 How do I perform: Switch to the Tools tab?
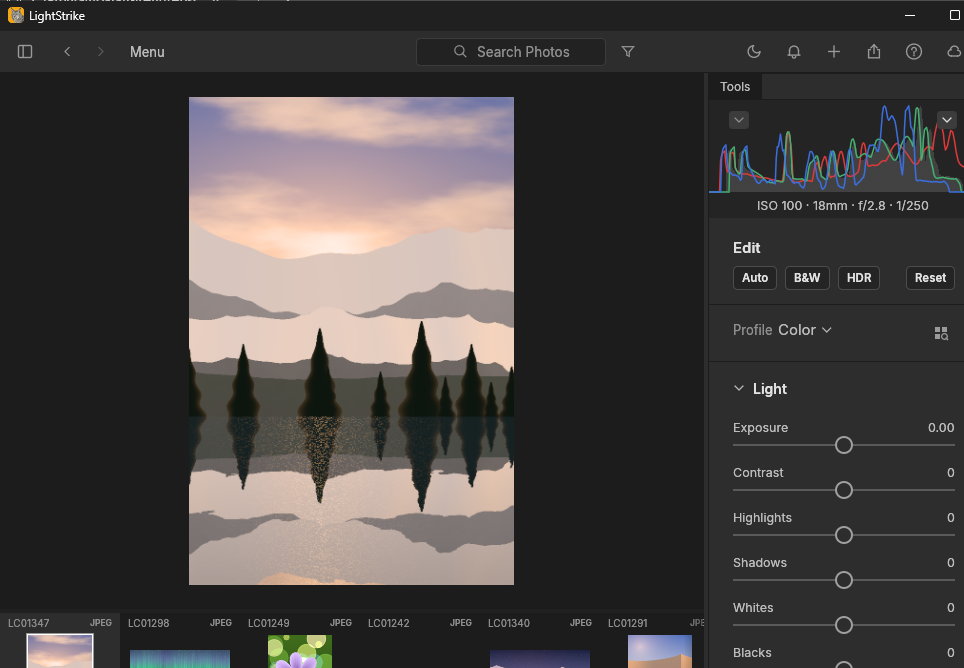(735, 87)
